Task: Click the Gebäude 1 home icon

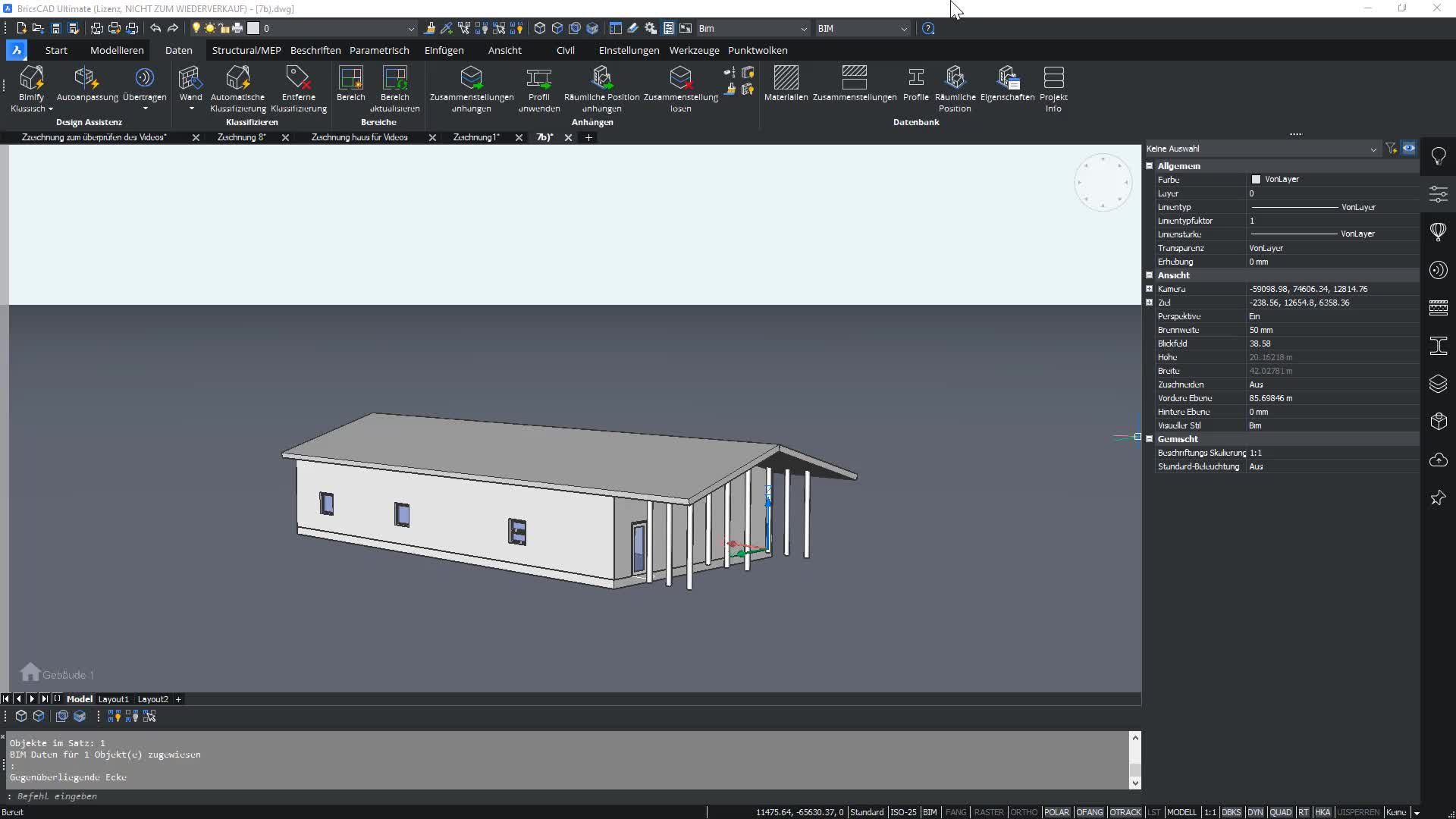Action: pyautogui.click(x=30, y=672)
